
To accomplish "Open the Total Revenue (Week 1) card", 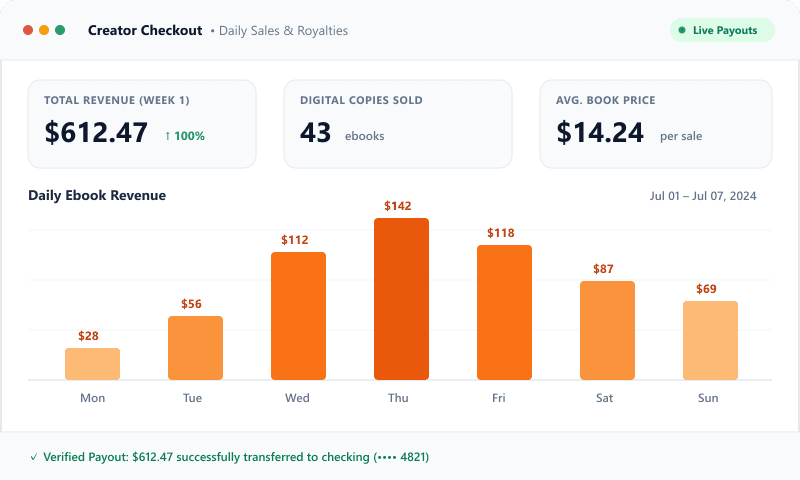I will tap(142, 124).
